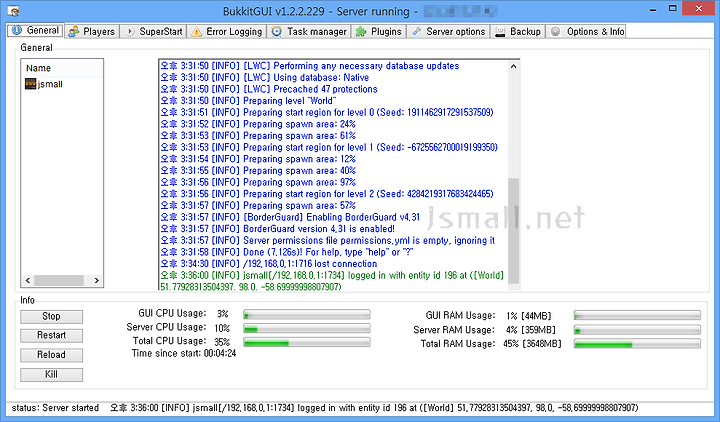Screen dimensions: 720x422
Task: Open the Options & Info tab
Action: 586,31
